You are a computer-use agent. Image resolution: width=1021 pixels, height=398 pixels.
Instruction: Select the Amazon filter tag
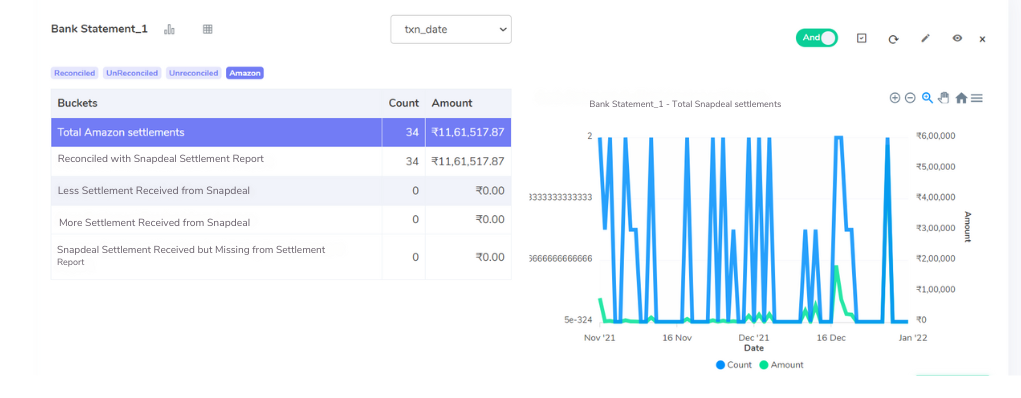[245, 73]
